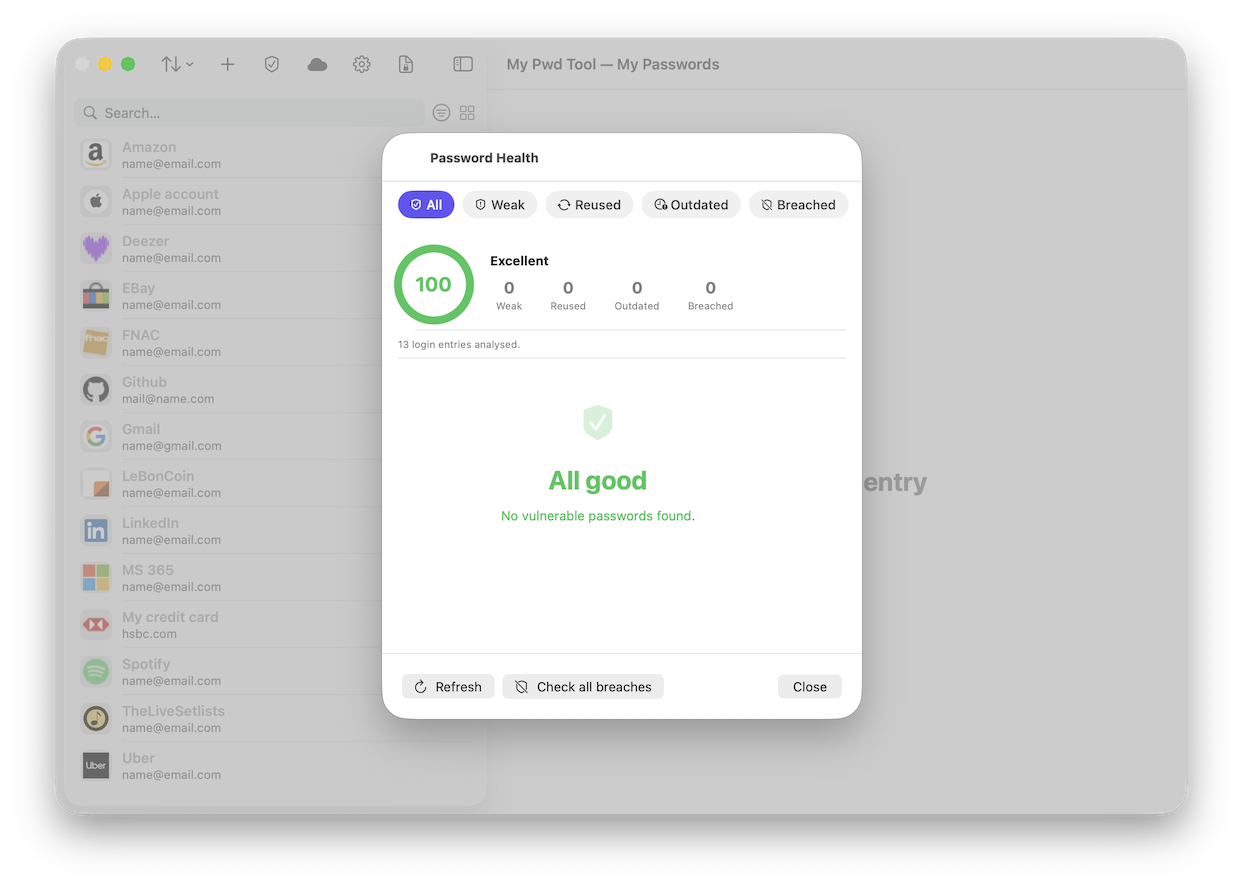Toggle the sidebar panel icon
This screenshot has height=888, width=1243.
pos(463,64)
